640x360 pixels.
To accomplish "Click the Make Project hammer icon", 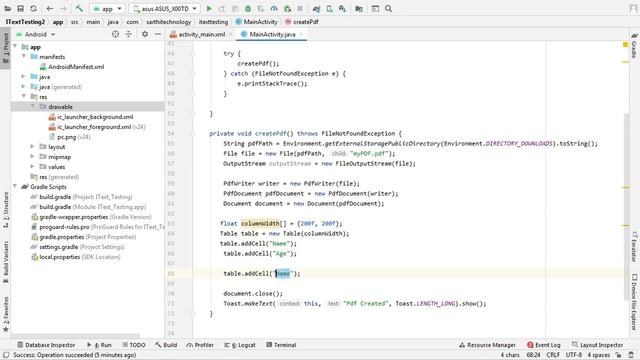I will [79, 9].
